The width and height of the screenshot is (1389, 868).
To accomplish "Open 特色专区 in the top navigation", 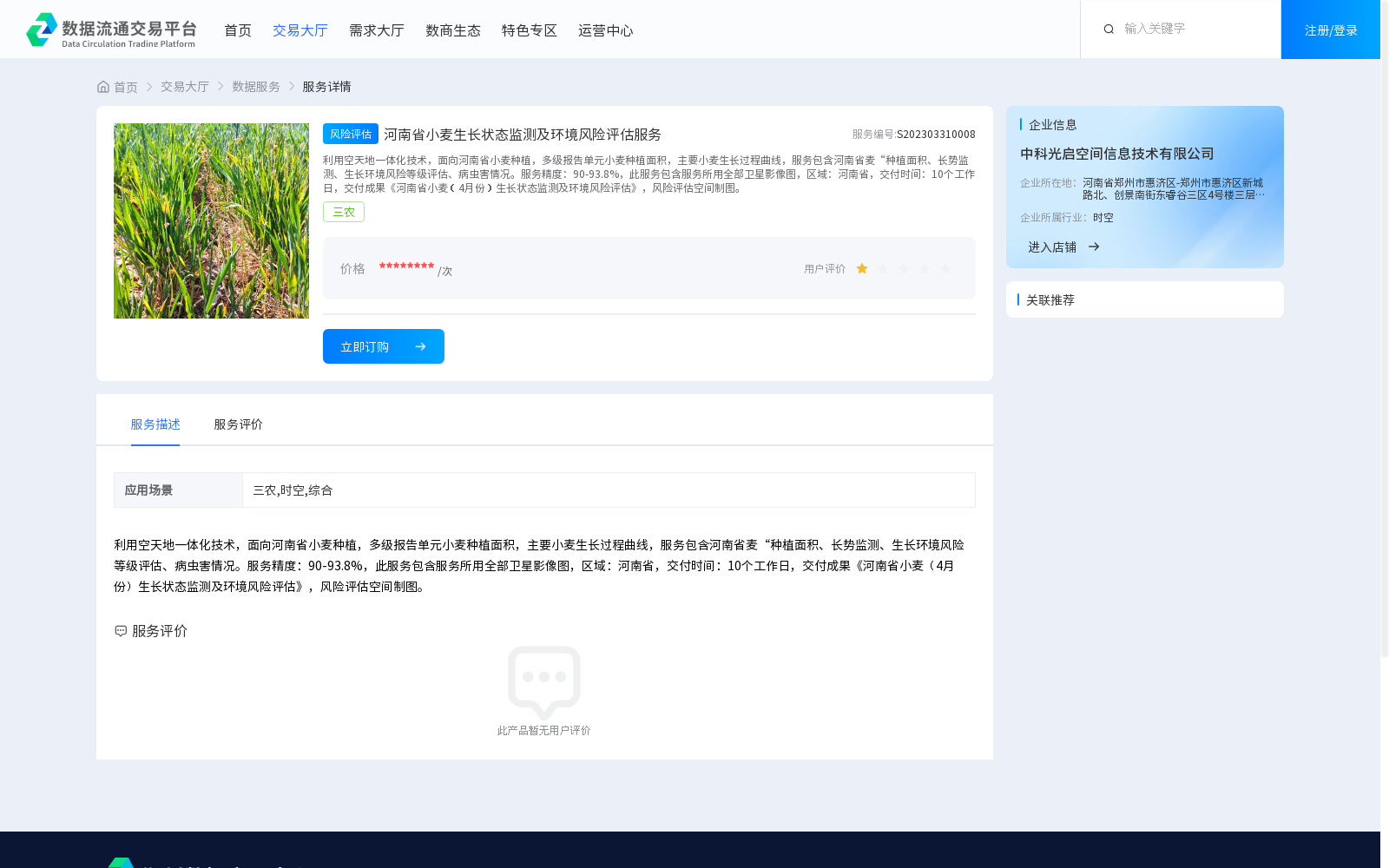I will tap(530, 30).
